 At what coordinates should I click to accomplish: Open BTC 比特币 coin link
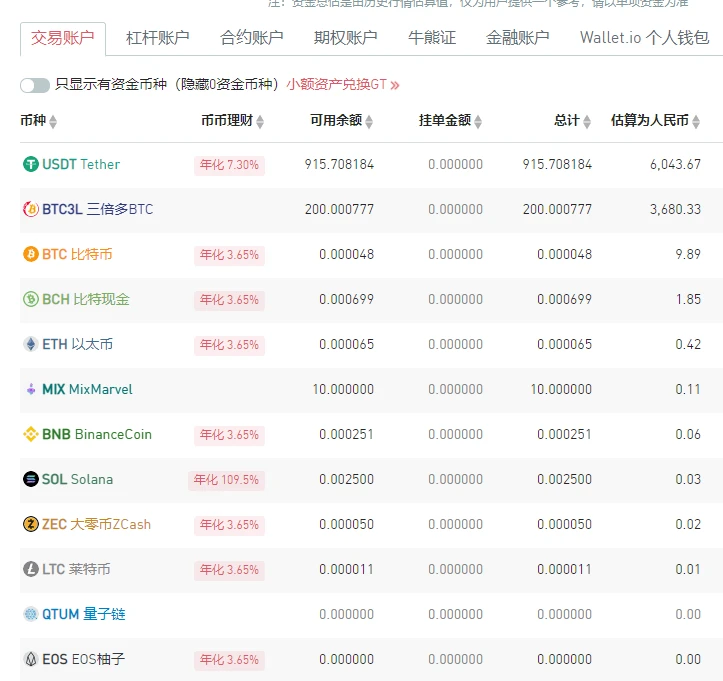(77, 254)
